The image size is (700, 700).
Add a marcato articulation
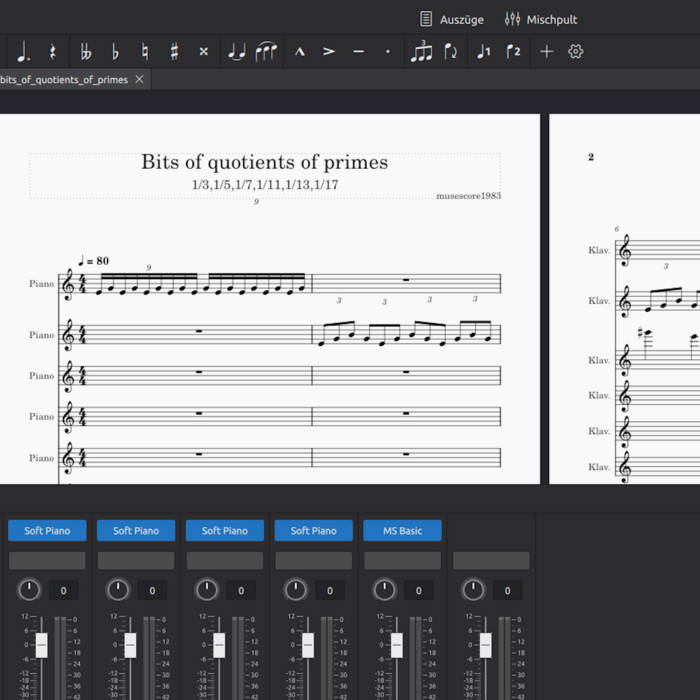(299, 52)
